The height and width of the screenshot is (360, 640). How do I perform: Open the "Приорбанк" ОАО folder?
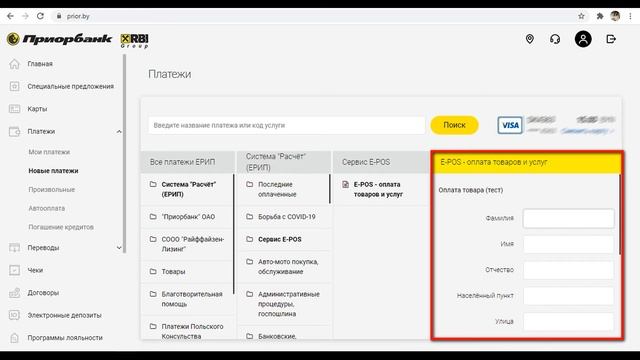click(x=187, y=217)
